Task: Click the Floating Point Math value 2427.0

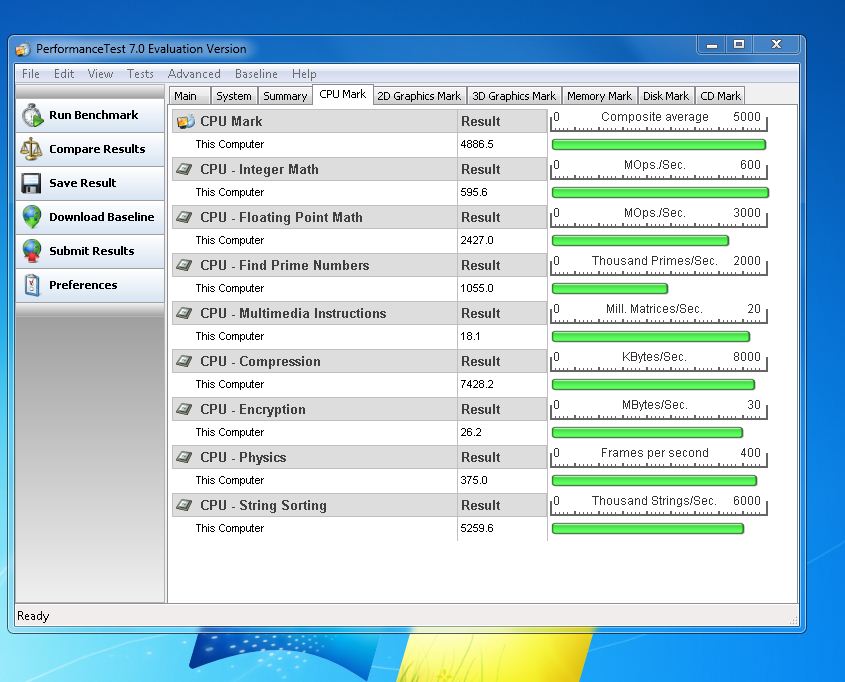Action: 477,240
